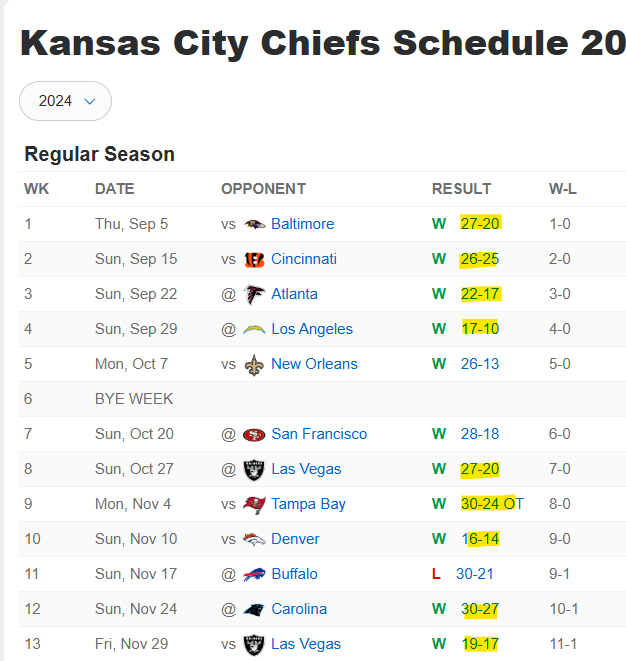Click the Tampa Bay Buccaneers flag logo

(254, 504)
